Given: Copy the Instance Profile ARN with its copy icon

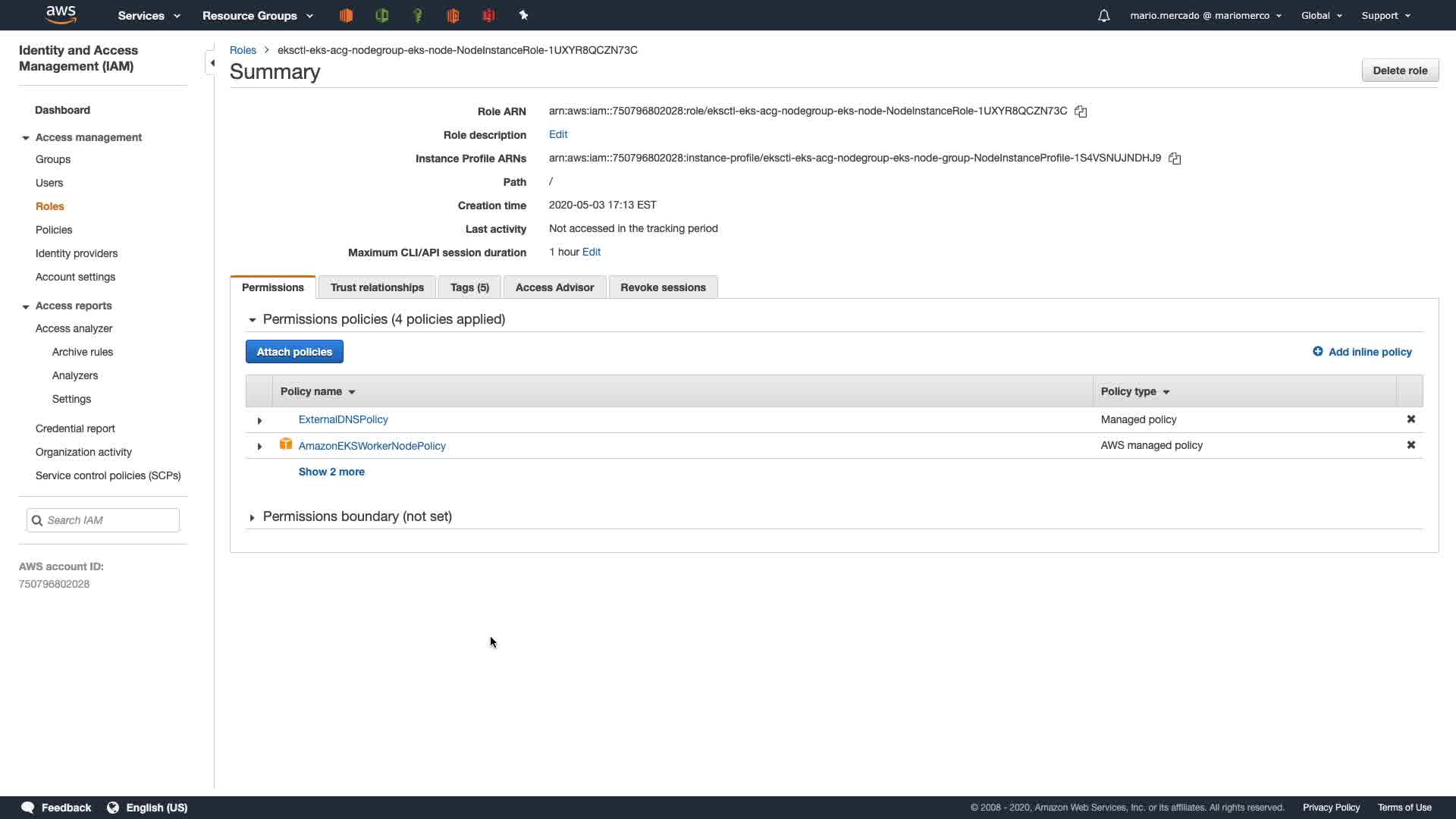Looking at the screenshot, I should point(1175,158).
